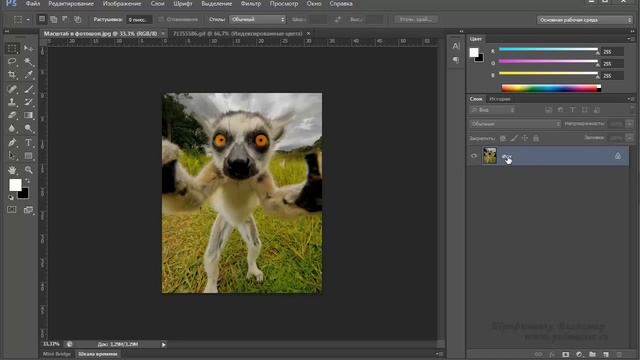Toggle lock transparent pixels in Layers panel

[x=503, y=138]
